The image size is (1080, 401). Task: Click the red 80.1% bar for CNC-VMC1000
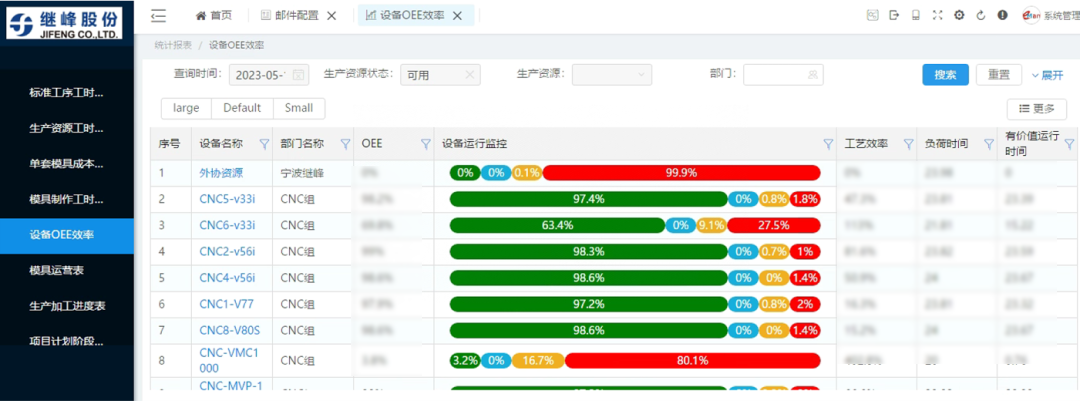[692, 360]
